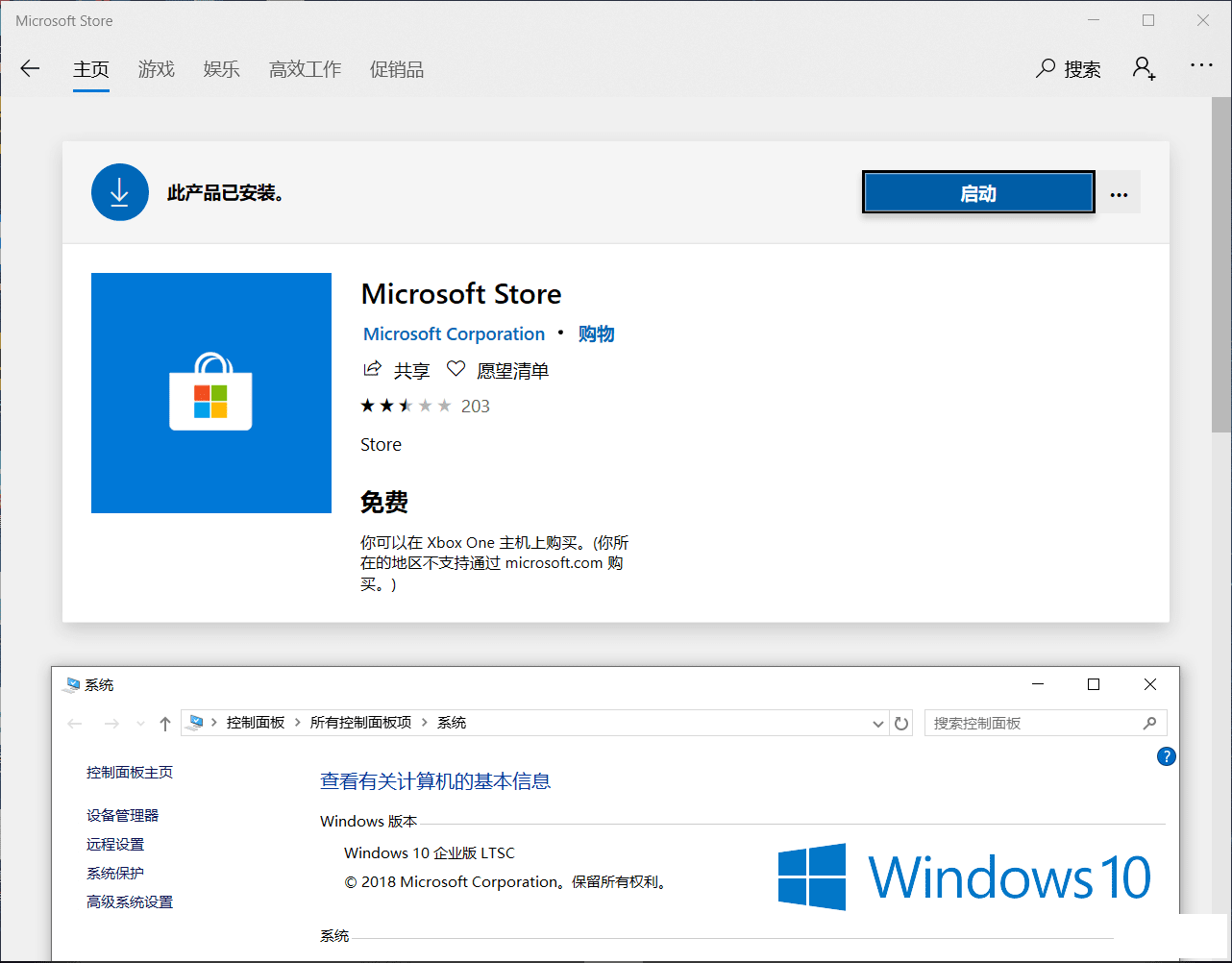Screen dimensions: 1232x963
Task: Click 查看有关计算机的基本信息 heading
Action: click(x=435, y=780)
